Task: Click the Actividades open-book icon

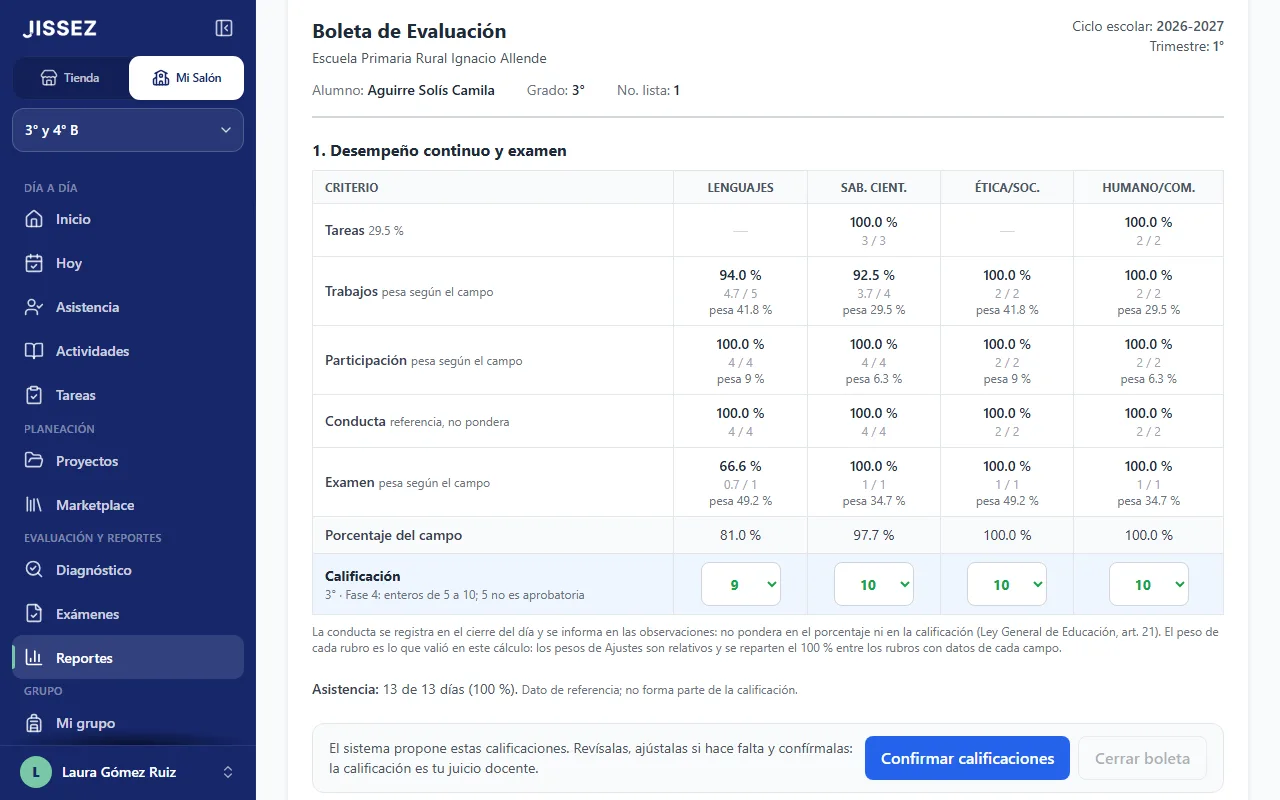Action: [x=34, y=351]
